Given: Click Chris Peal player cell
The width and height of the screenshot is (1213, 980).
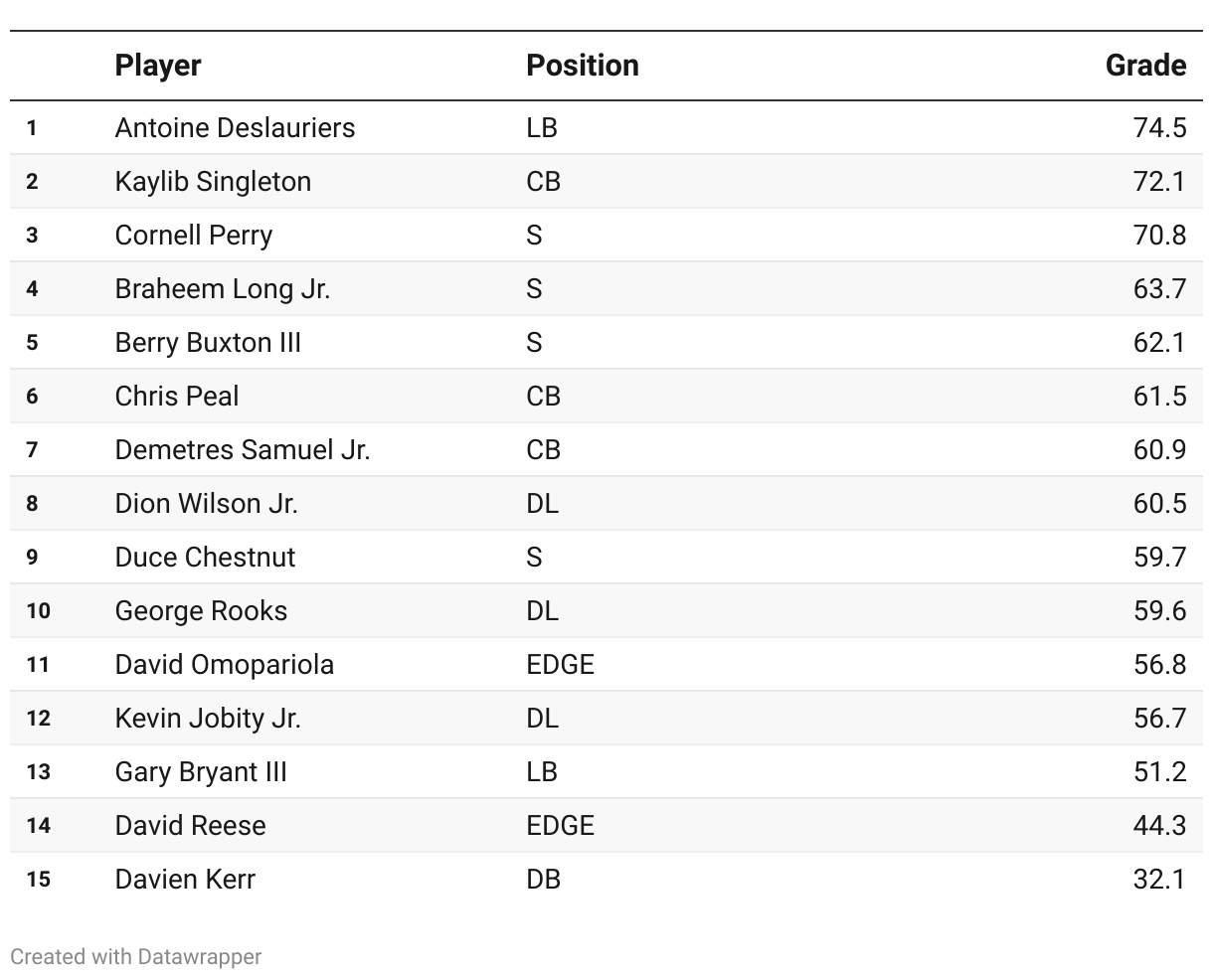Looking at the screenshot, I should point(177,396).
